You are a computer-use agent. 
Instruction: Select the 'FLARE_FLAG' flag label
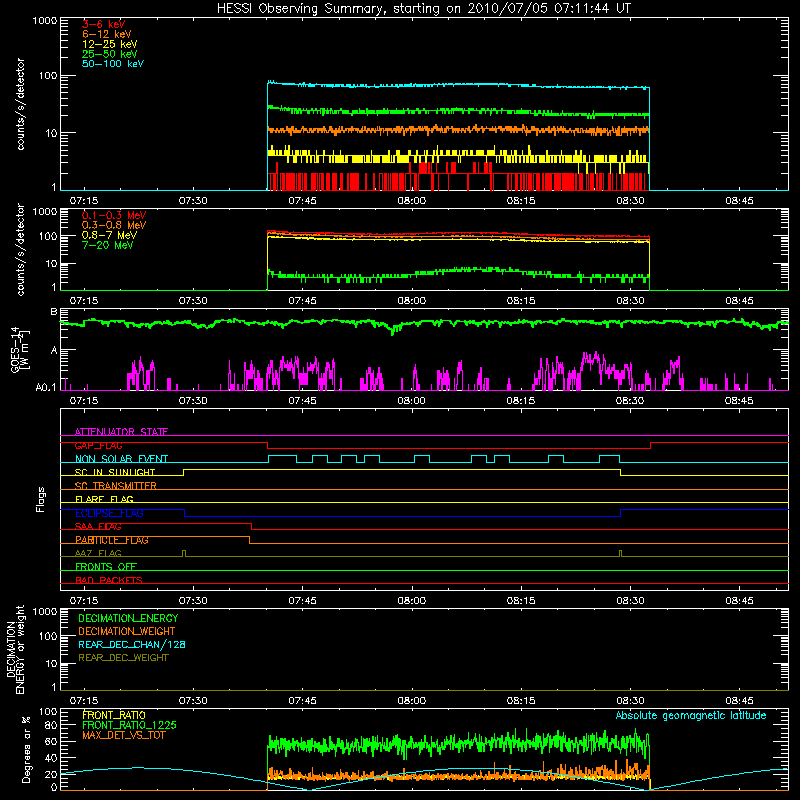tap(104, 499)
